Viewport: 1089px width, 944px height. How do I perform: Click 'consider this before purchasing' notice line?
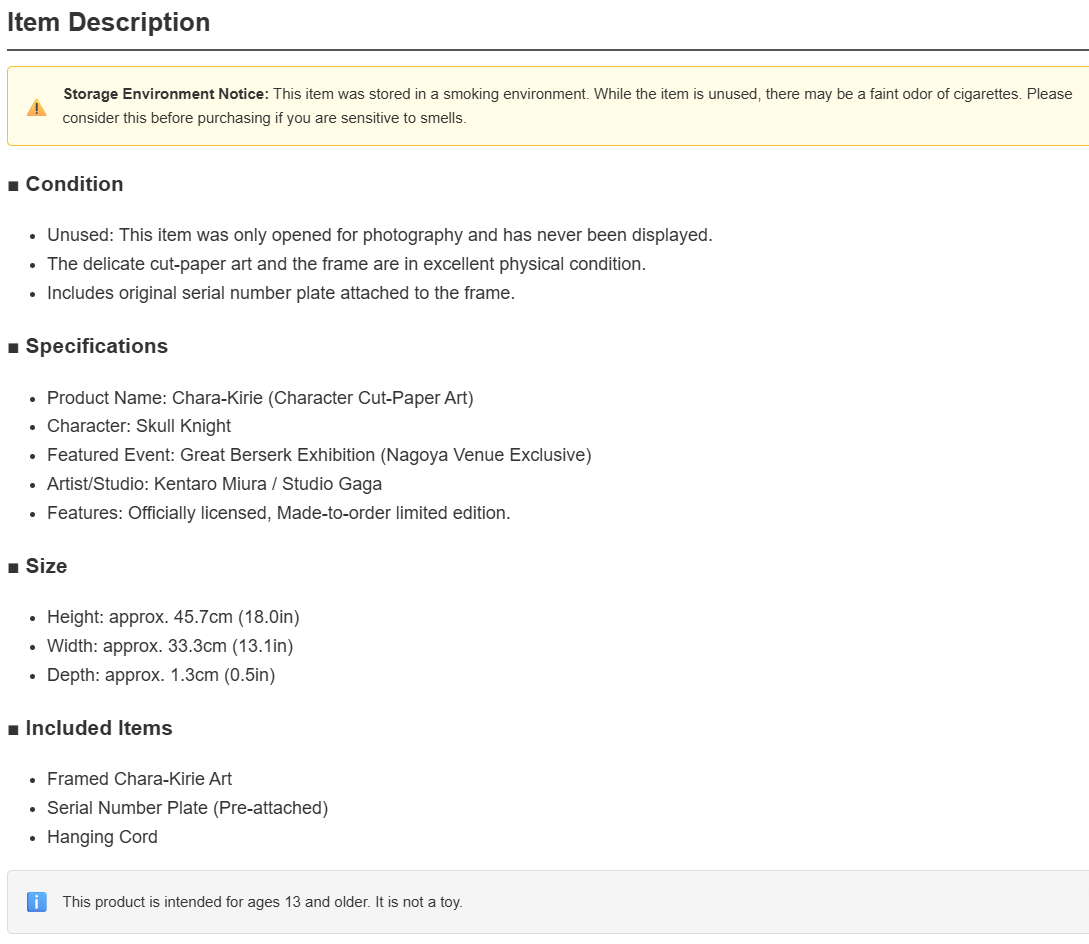264,118
